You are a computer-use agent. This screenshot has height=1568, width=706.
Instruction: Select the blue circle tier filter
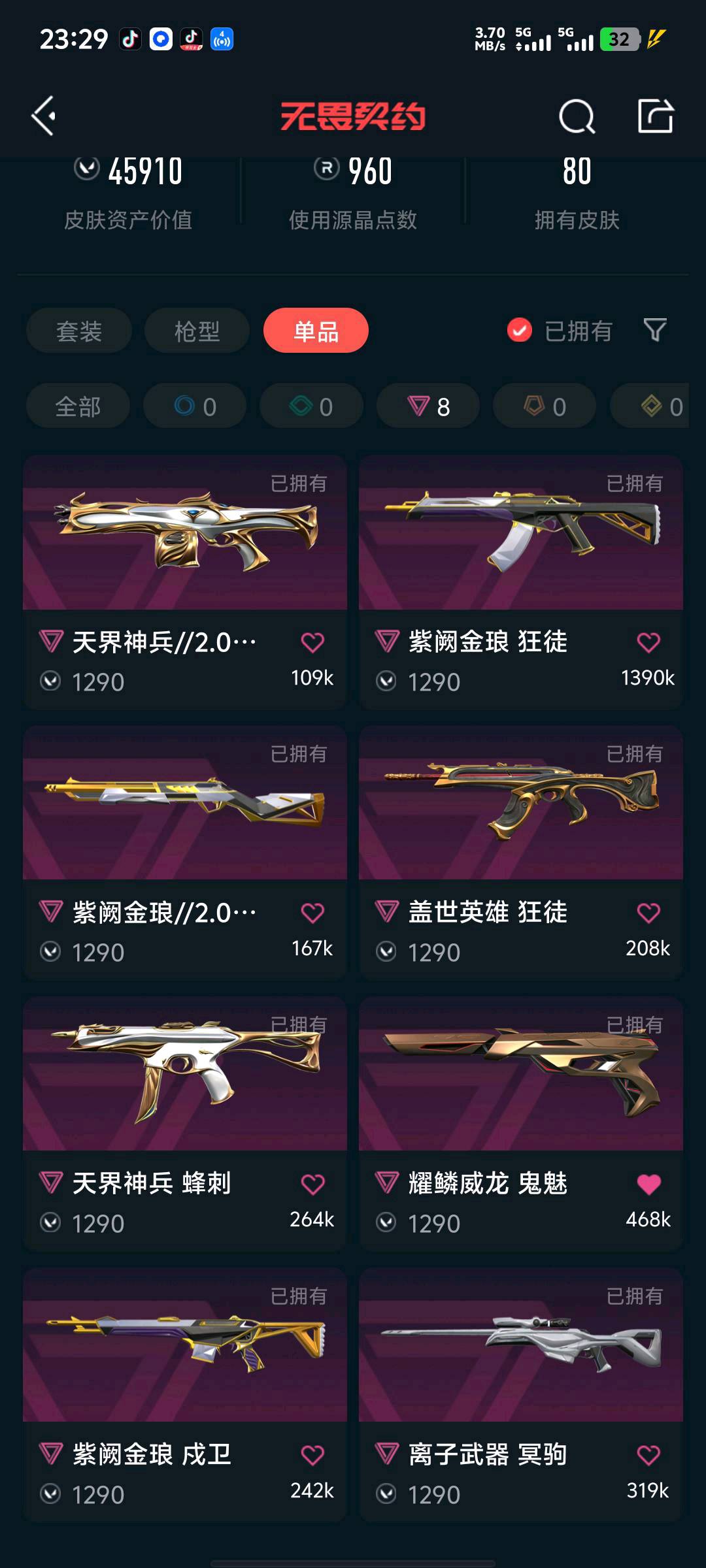coord(195,406)
